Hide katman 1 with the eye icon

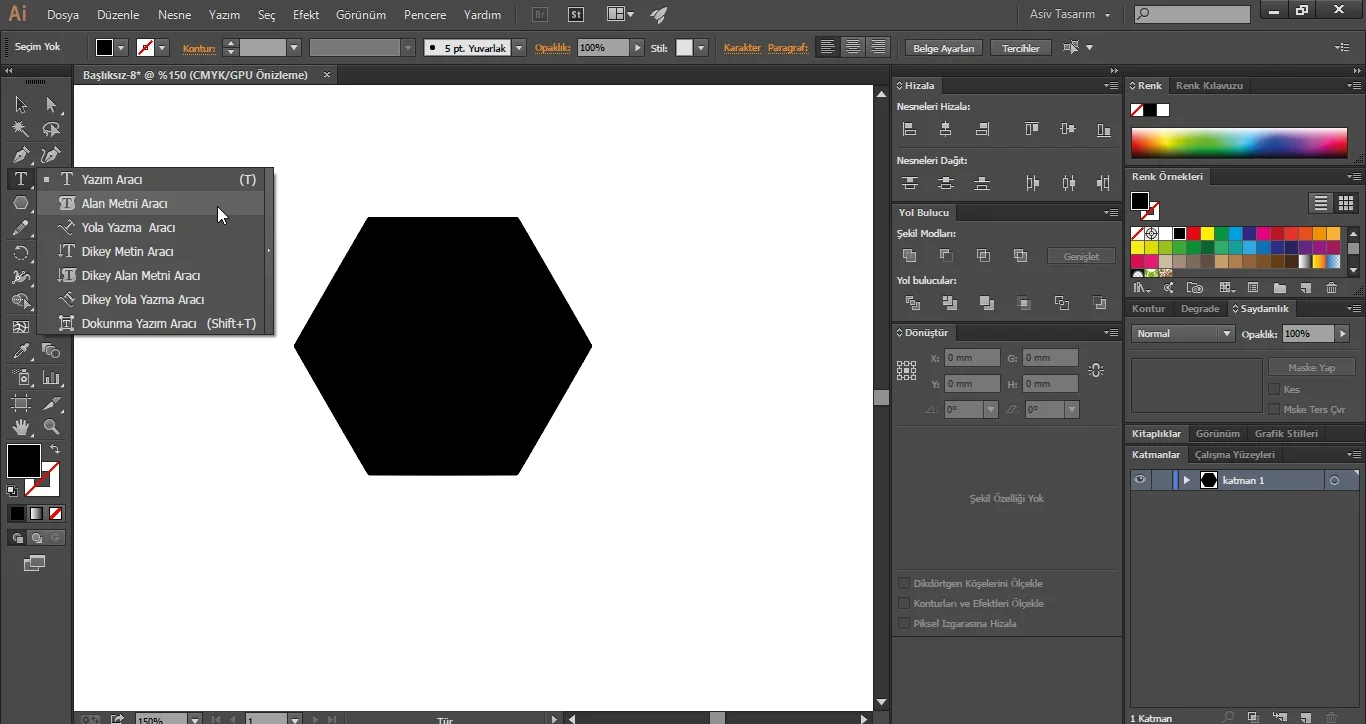[x=1139, y=480]
